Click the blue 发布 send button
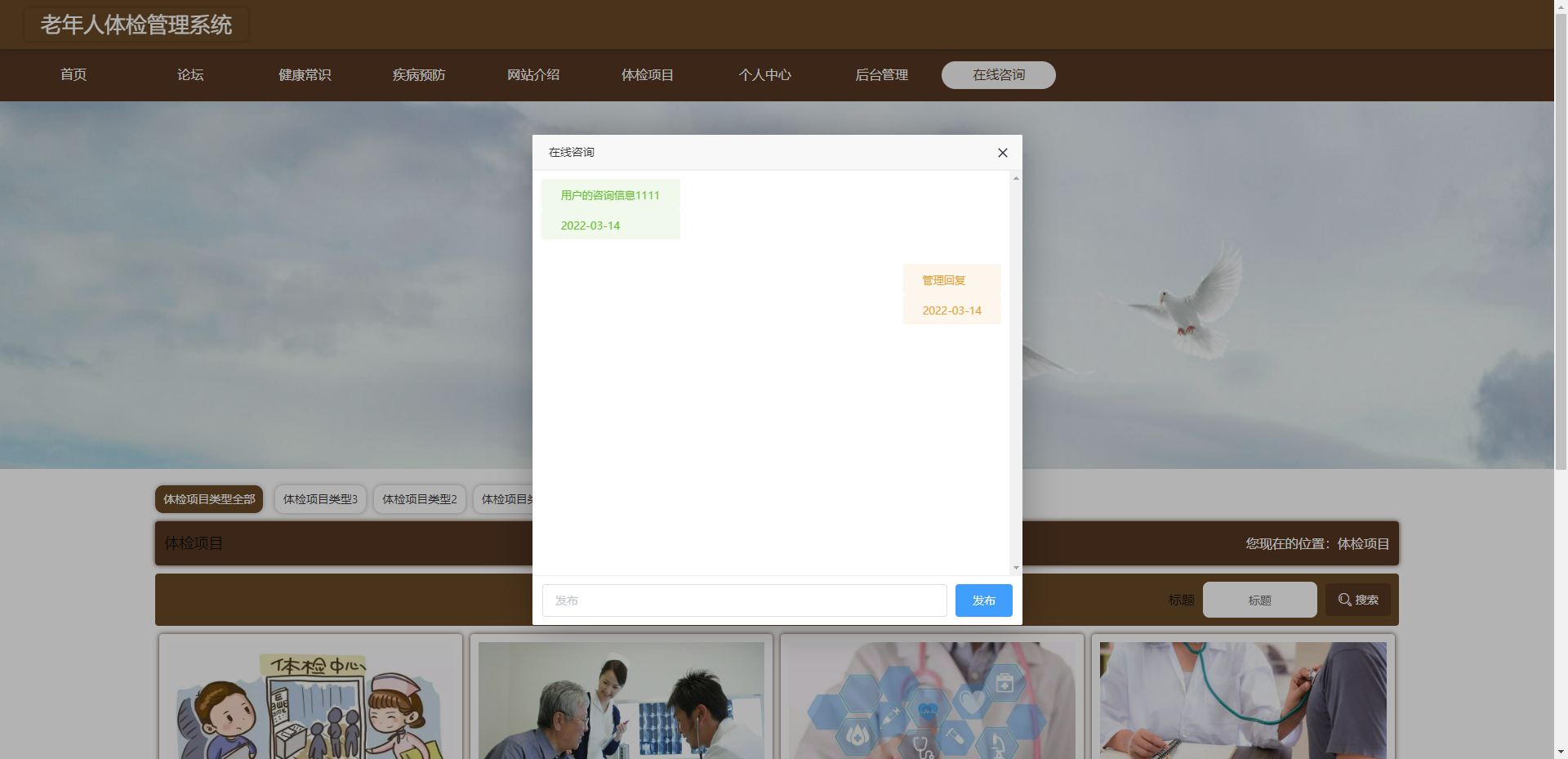Viewport: 1568px width, 759px height. tap(983, 601)
